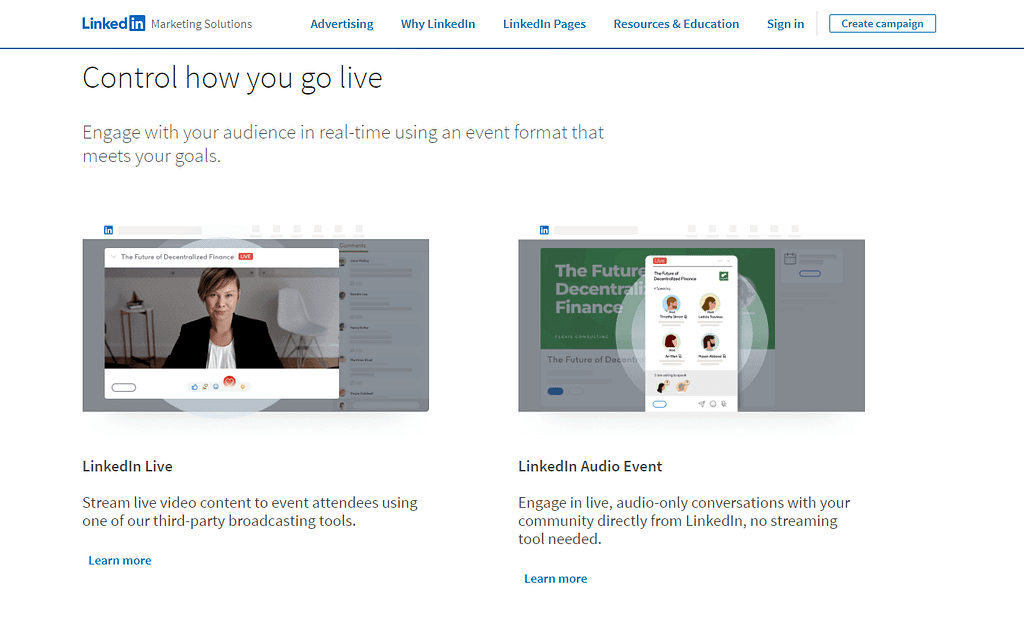Open the Why LinkedIn menu
Screen dimensions: 1024x622
(438, 24)
